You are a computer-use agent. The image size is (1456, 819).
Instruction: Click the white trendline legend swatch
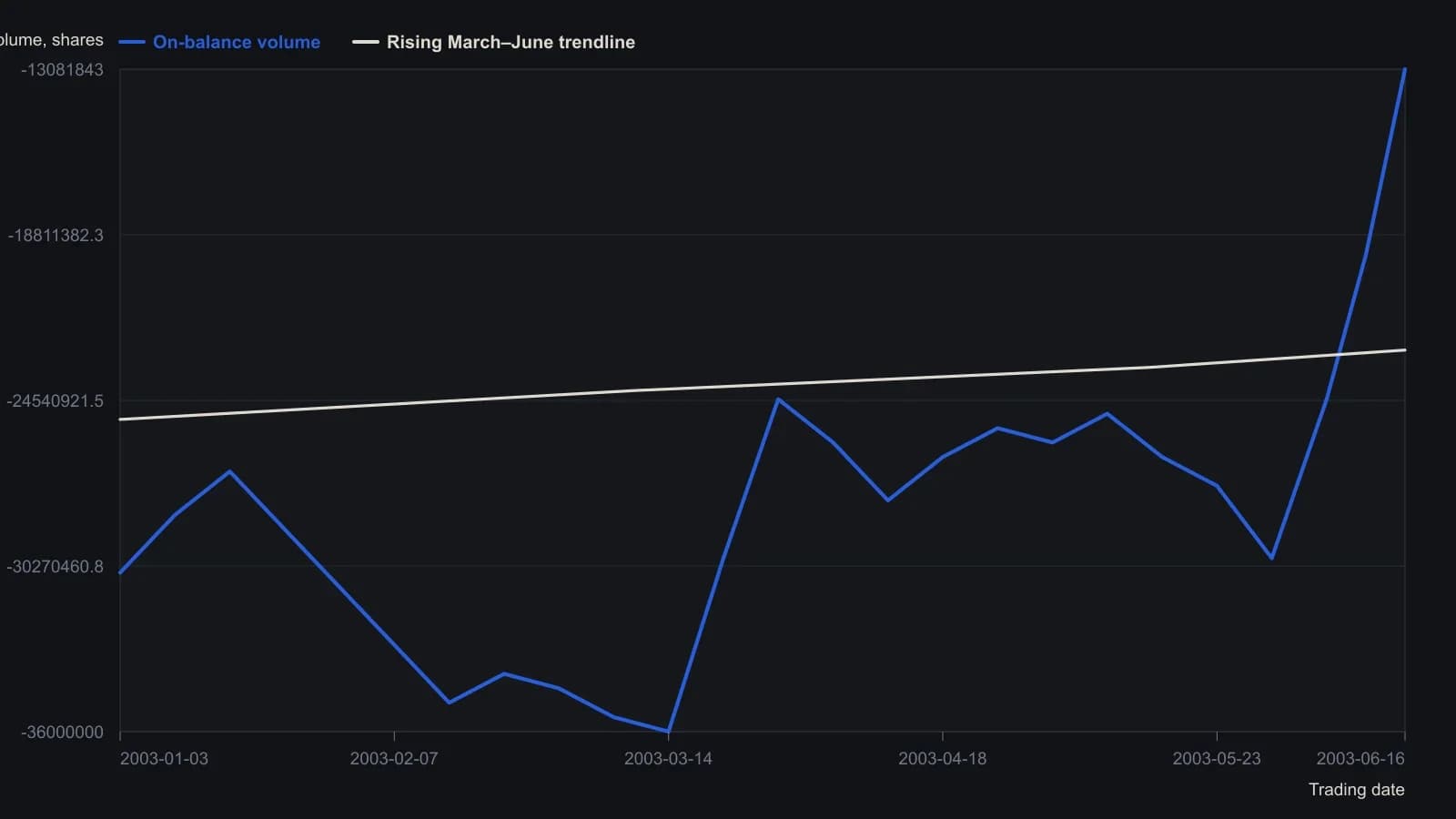[366, 42]
